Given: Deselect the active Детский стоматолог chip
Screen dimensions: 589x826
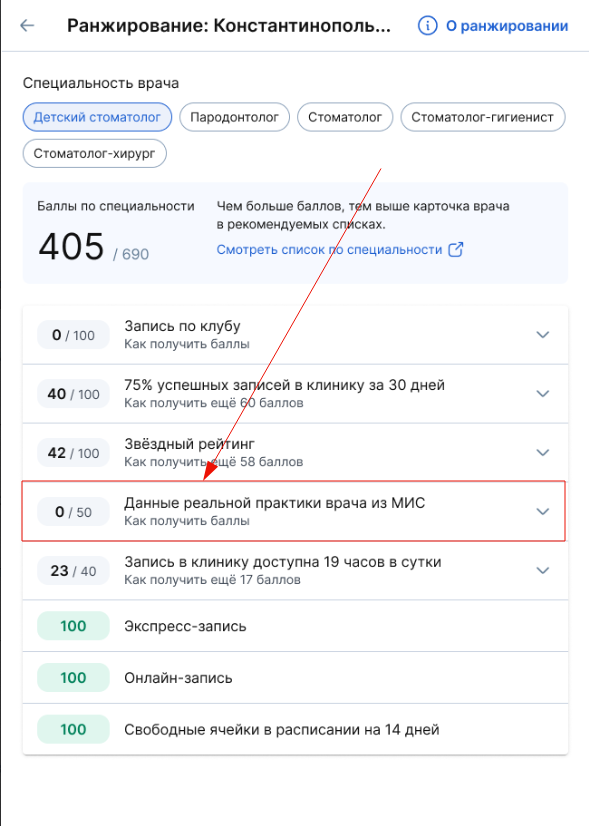Looking at the screenshot, I should [x=97, y=117].
